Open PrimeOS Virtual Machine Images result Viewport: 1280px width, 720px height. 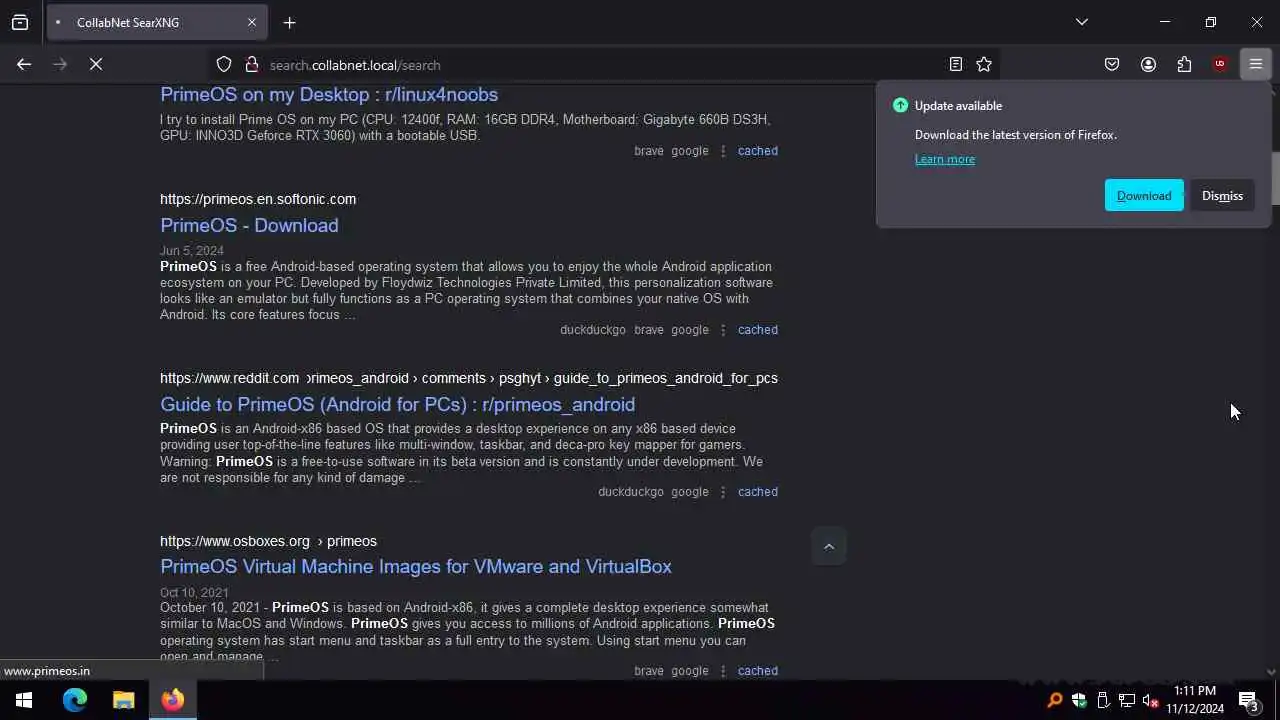[x=415, y=566]
